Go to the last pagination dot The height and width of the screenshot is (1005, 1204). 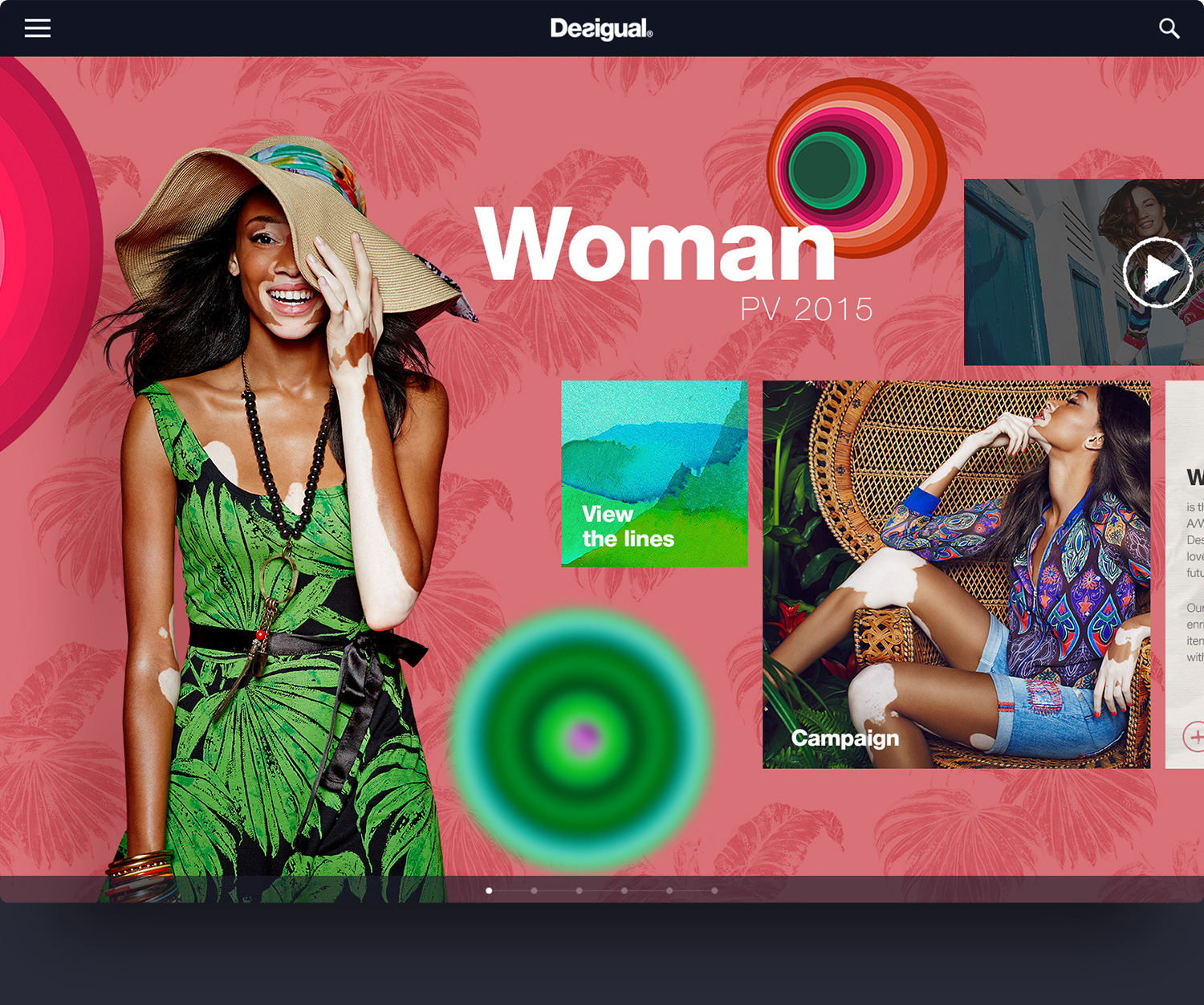coord(714,890)
